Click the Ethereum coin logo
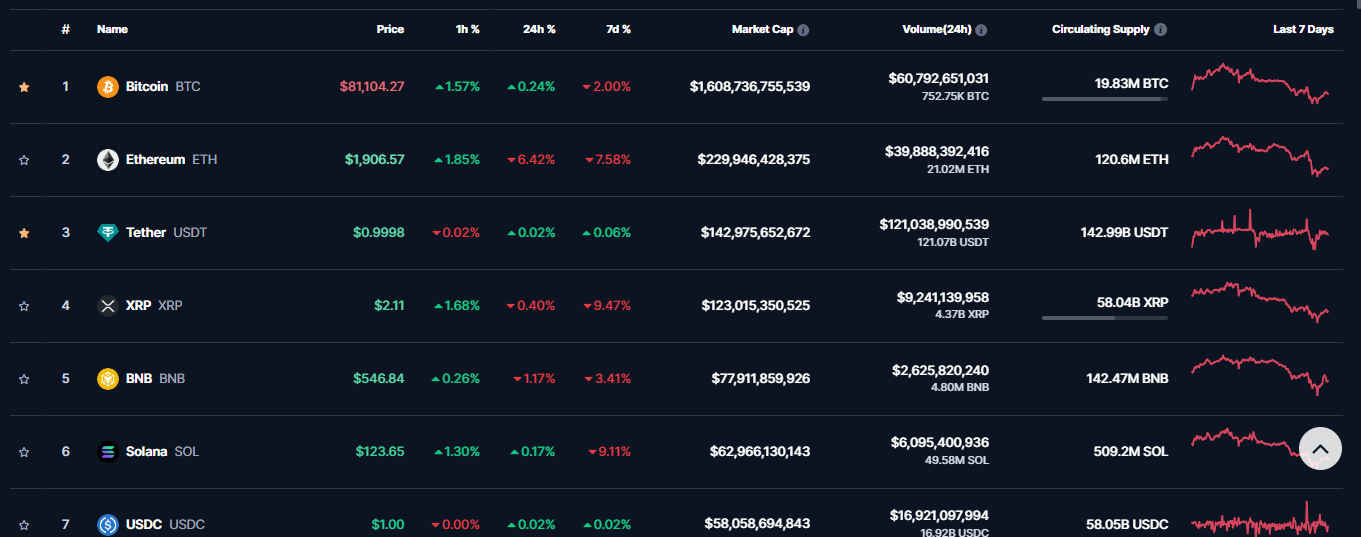1361x537 pixels. click(x=107, y=160)
